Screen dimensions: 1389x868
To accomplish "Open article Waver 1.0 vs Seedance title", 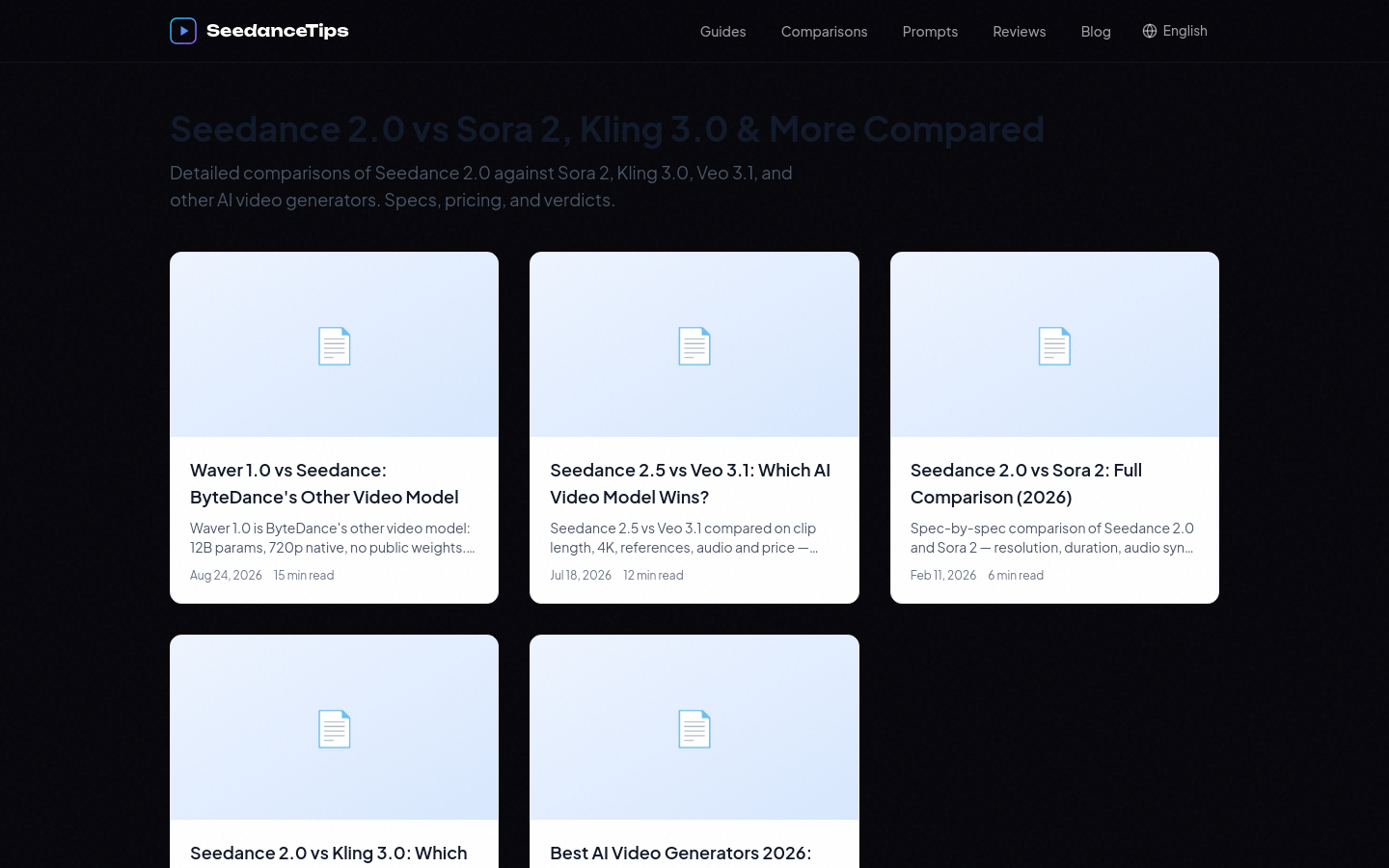I will [x=324, y=483].
